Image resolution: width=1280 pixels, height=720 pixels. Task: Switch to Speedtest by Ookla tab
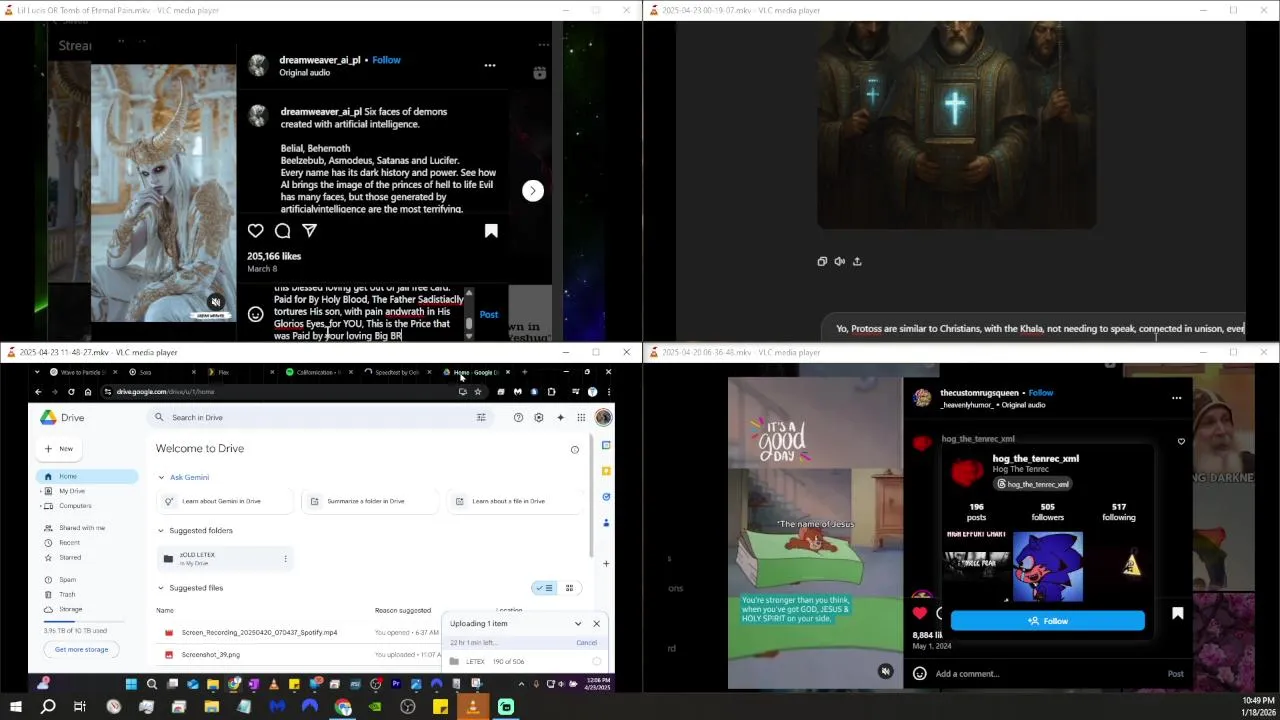(x=396, y=372)
